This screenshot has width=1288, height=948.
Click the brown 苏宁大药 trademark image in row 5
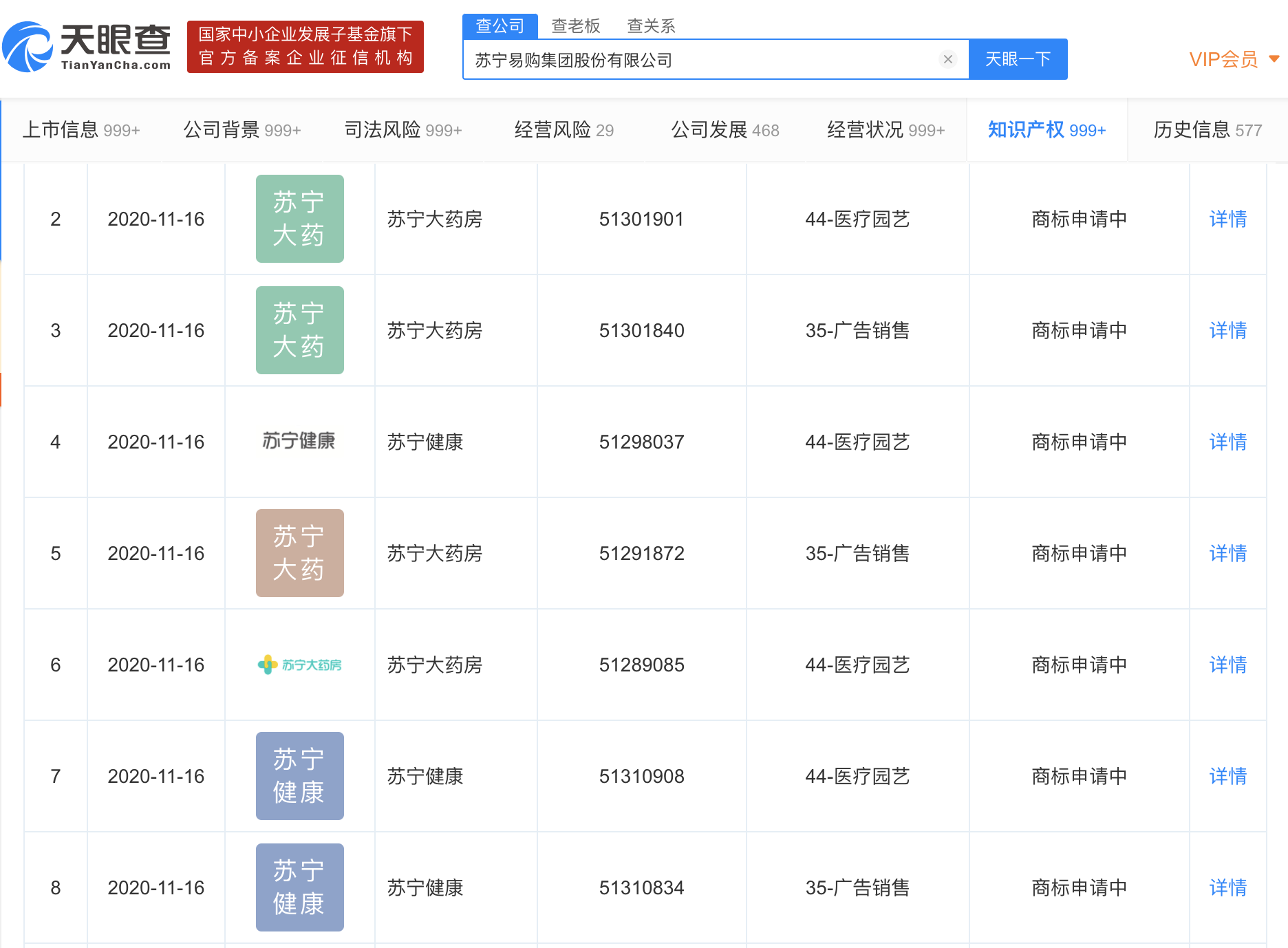[299, 552]
